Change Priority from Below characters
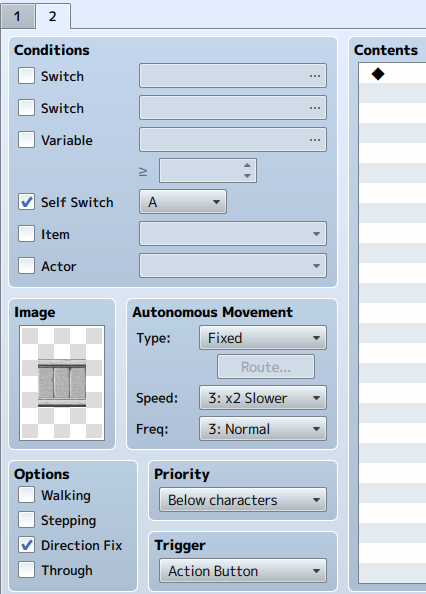 point(243,500)
